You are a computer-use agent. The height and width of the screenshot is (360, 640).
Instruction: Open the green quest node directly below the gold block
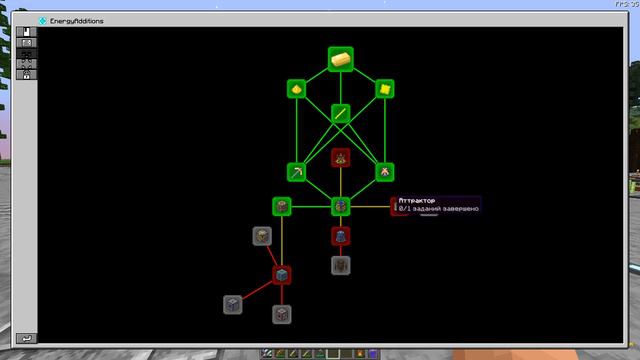tap(384, 172)
